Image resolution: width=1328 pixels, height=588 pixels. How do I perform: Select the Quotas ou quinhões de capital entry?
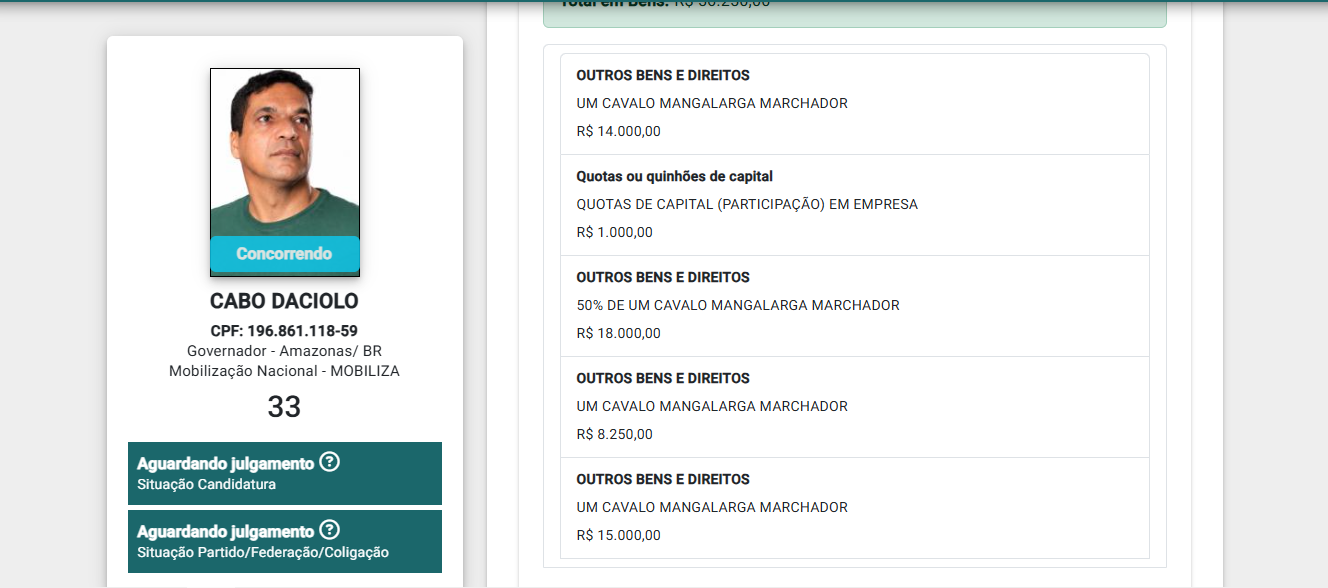[x=855, y=205]
